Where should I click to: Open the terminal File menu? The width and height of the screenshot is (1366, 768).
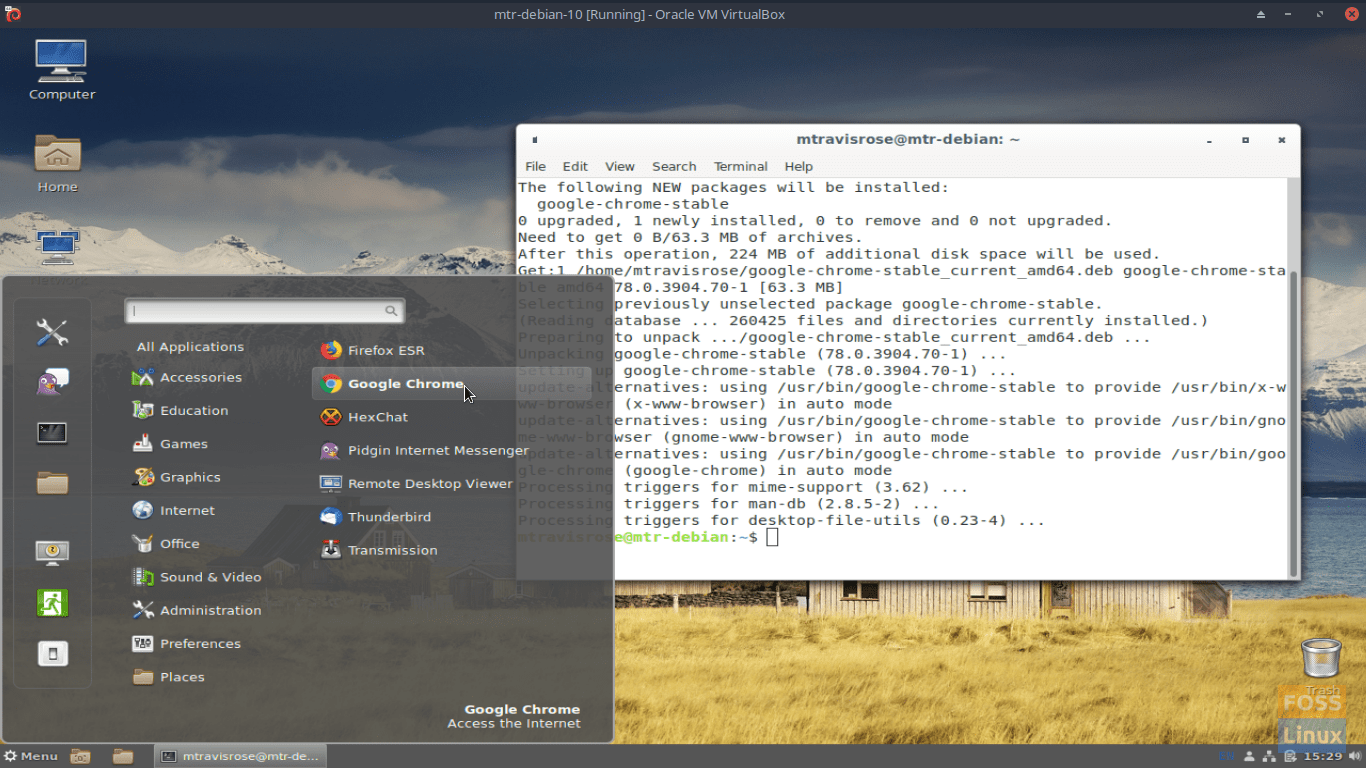coord(536,167)
